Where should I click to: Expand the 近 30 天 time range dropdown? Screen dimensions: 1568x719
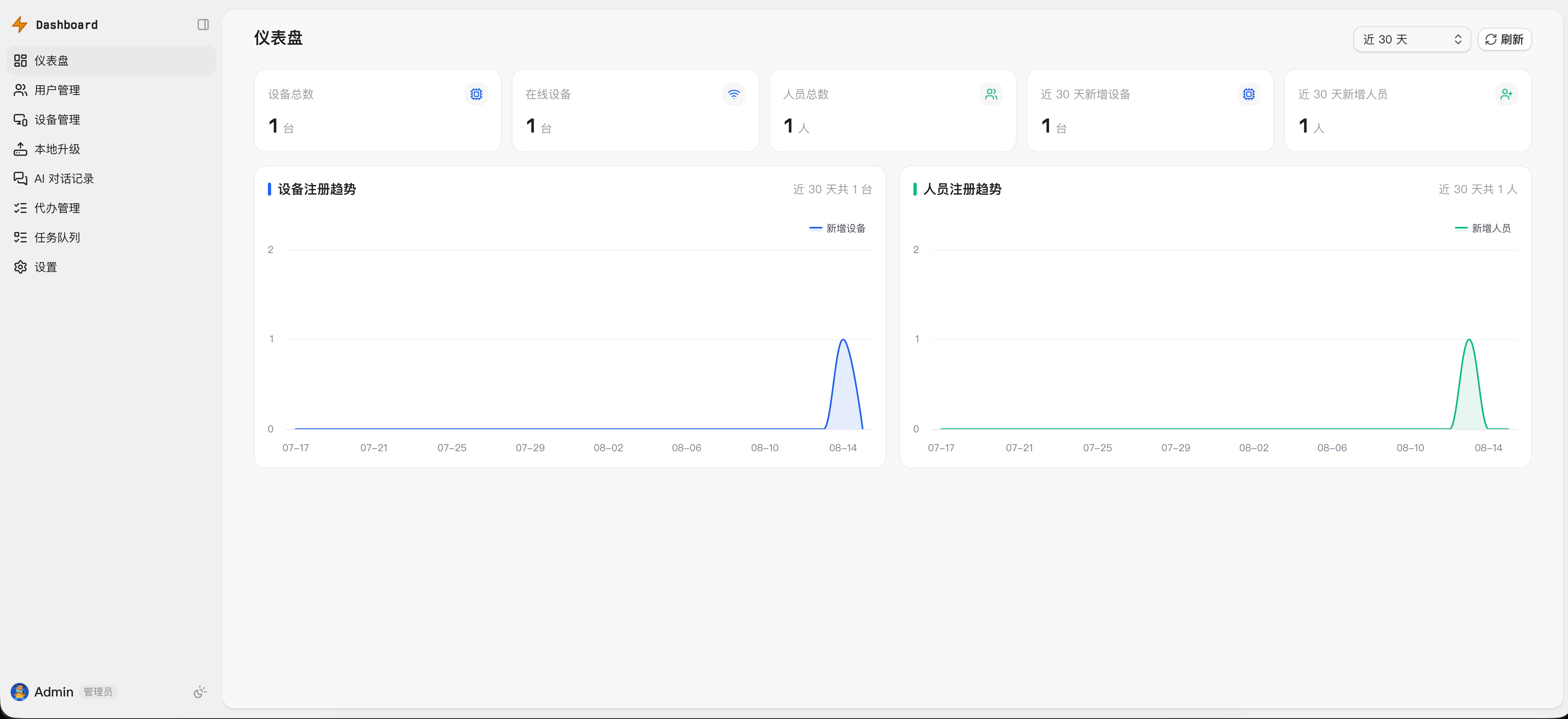(1412, 40)
